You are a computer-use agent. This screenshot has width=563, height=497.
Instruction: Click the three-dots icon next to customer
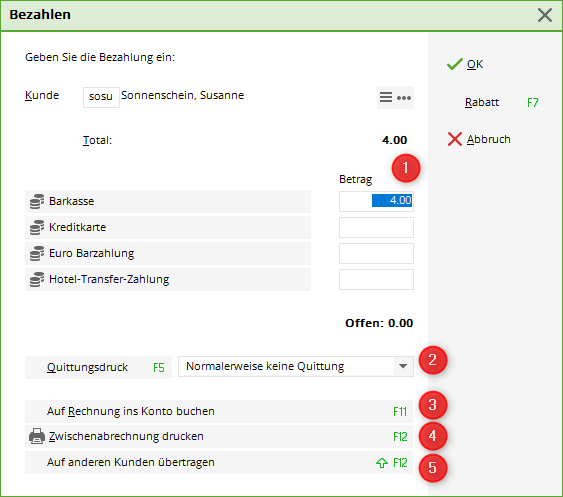(404, 98)
